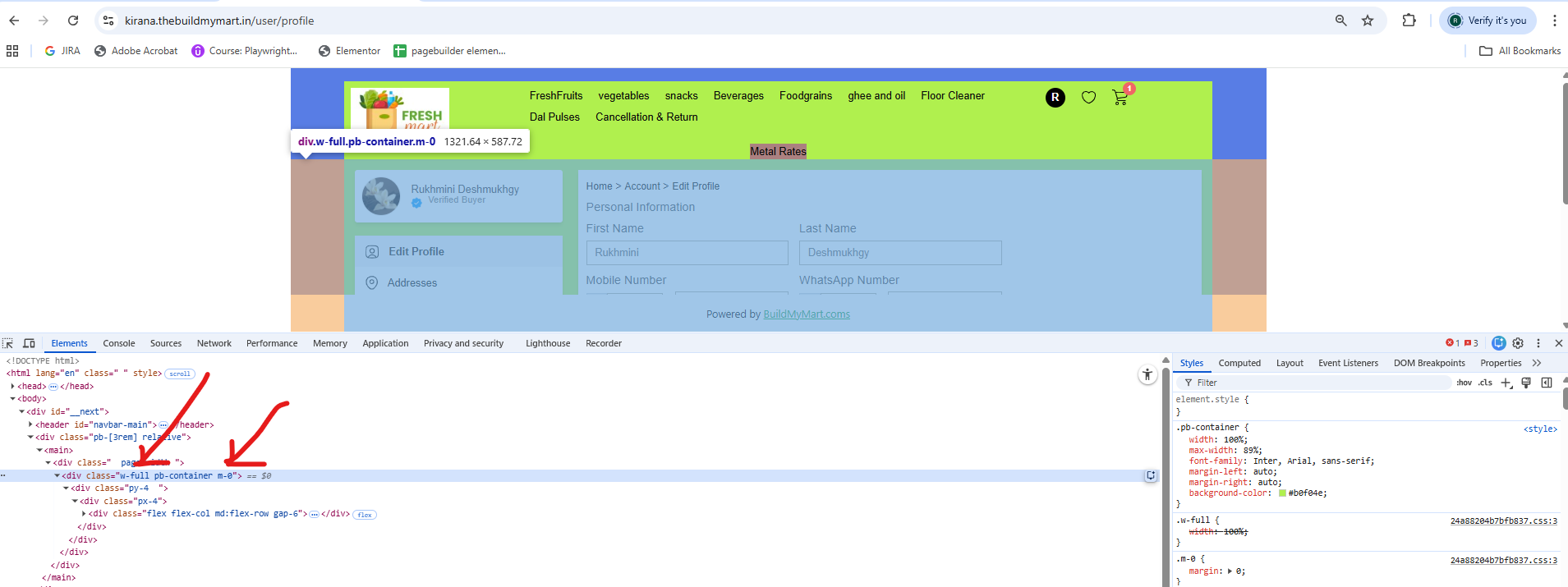Open the <style> source link
Image resolution: width=1568 pixels, height=587 pixels.
point(1540,429)
